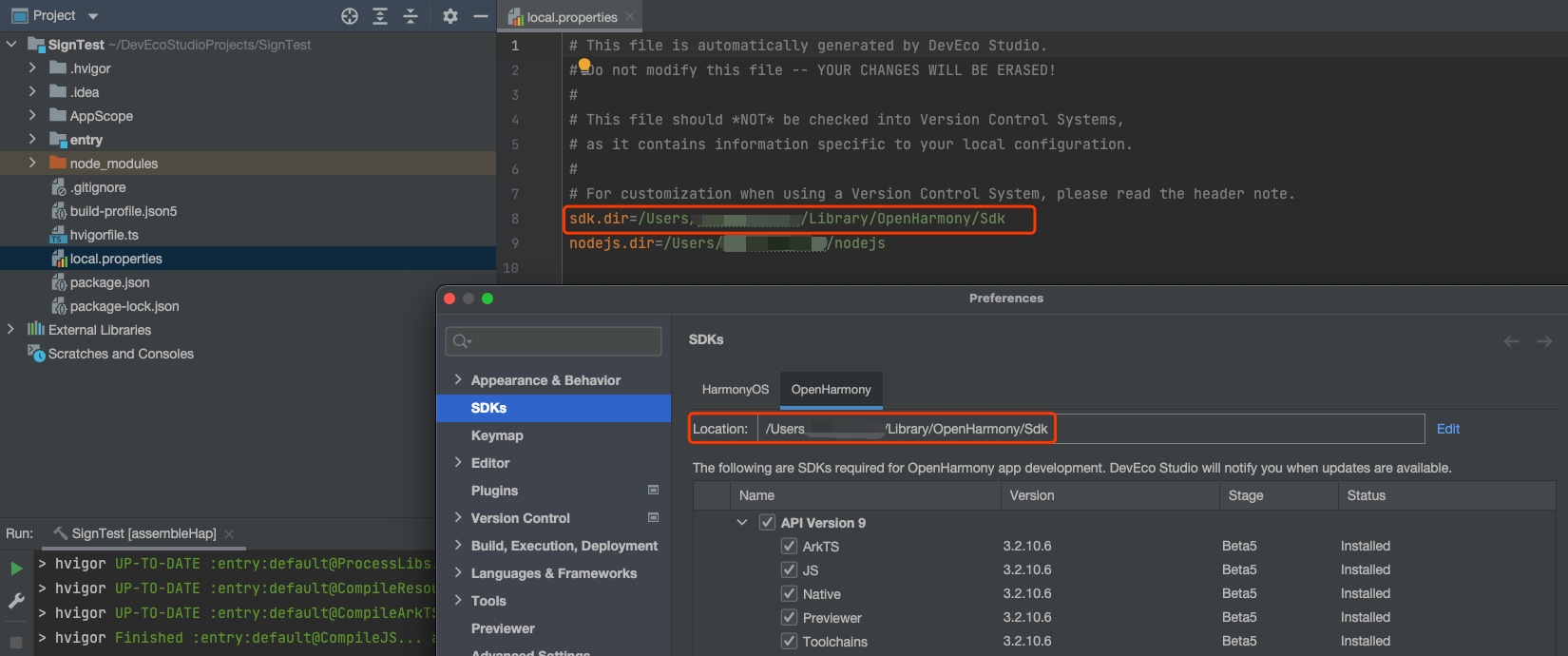Click the Status column header
Screen dimensions: 1568x656
[1446, 495]
